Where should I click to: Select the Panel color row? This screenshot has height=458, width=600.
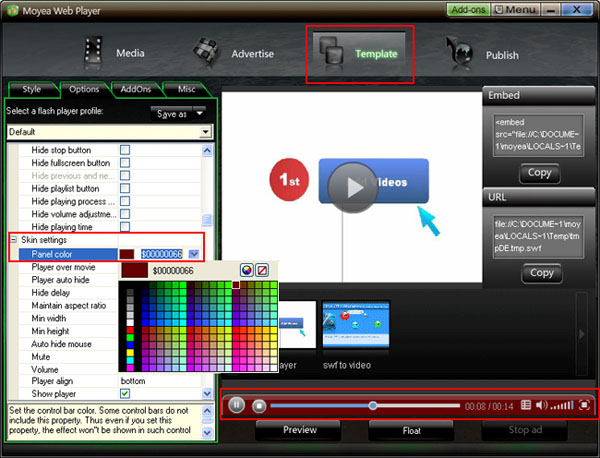tap(109, 254)
